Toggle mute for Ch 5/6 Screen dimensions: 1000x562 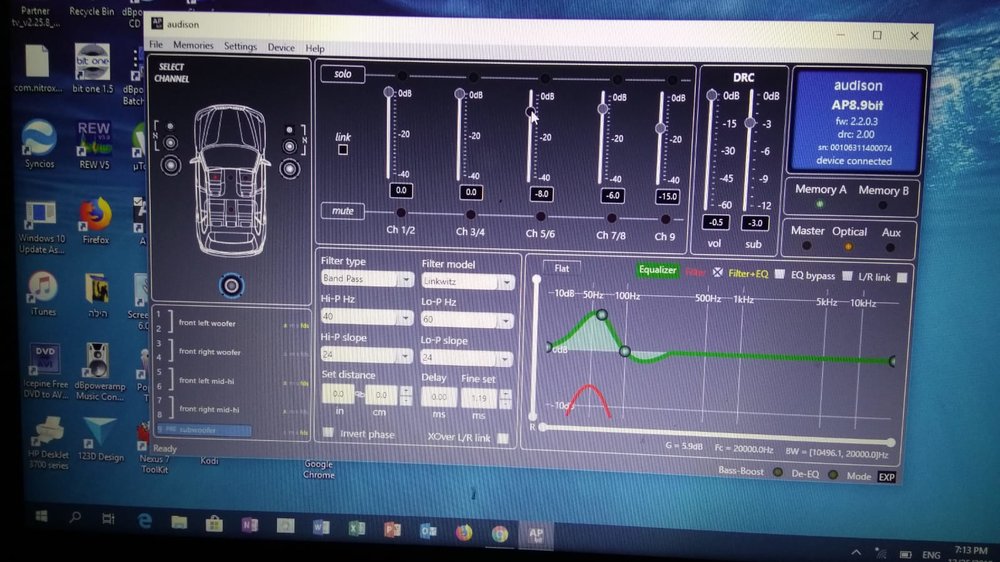(x=540, y=216)
